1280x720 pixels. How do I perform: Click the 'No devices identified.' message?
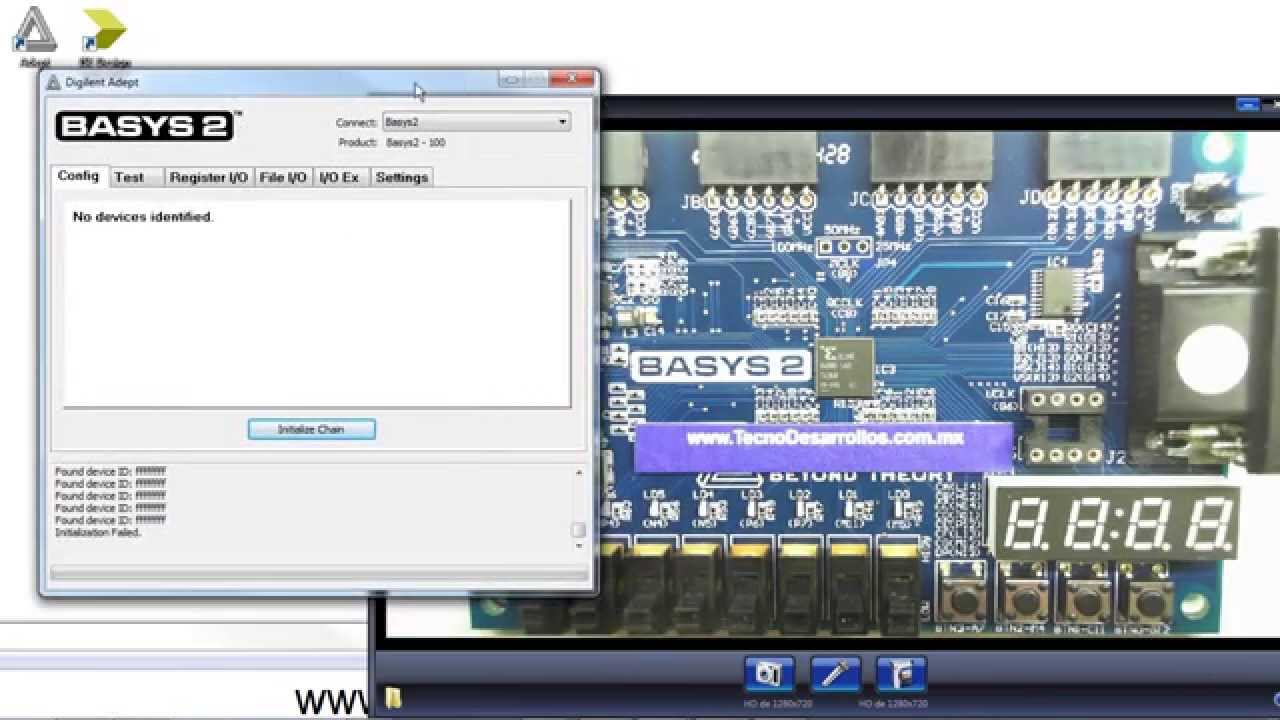pos(143,216)
